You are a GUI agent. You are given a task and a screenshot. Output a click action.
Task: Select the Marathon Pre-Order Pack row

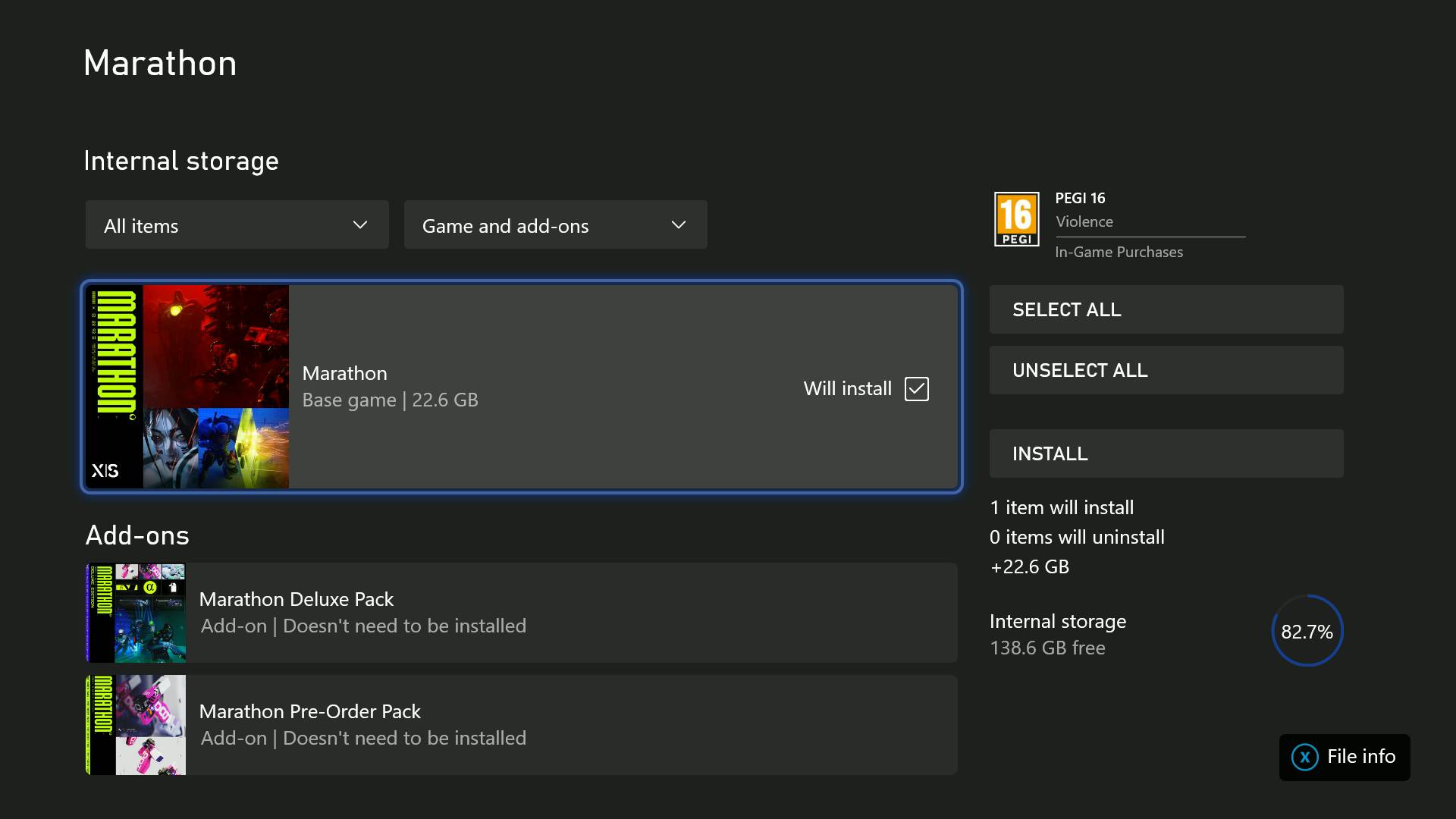point(520,724)
